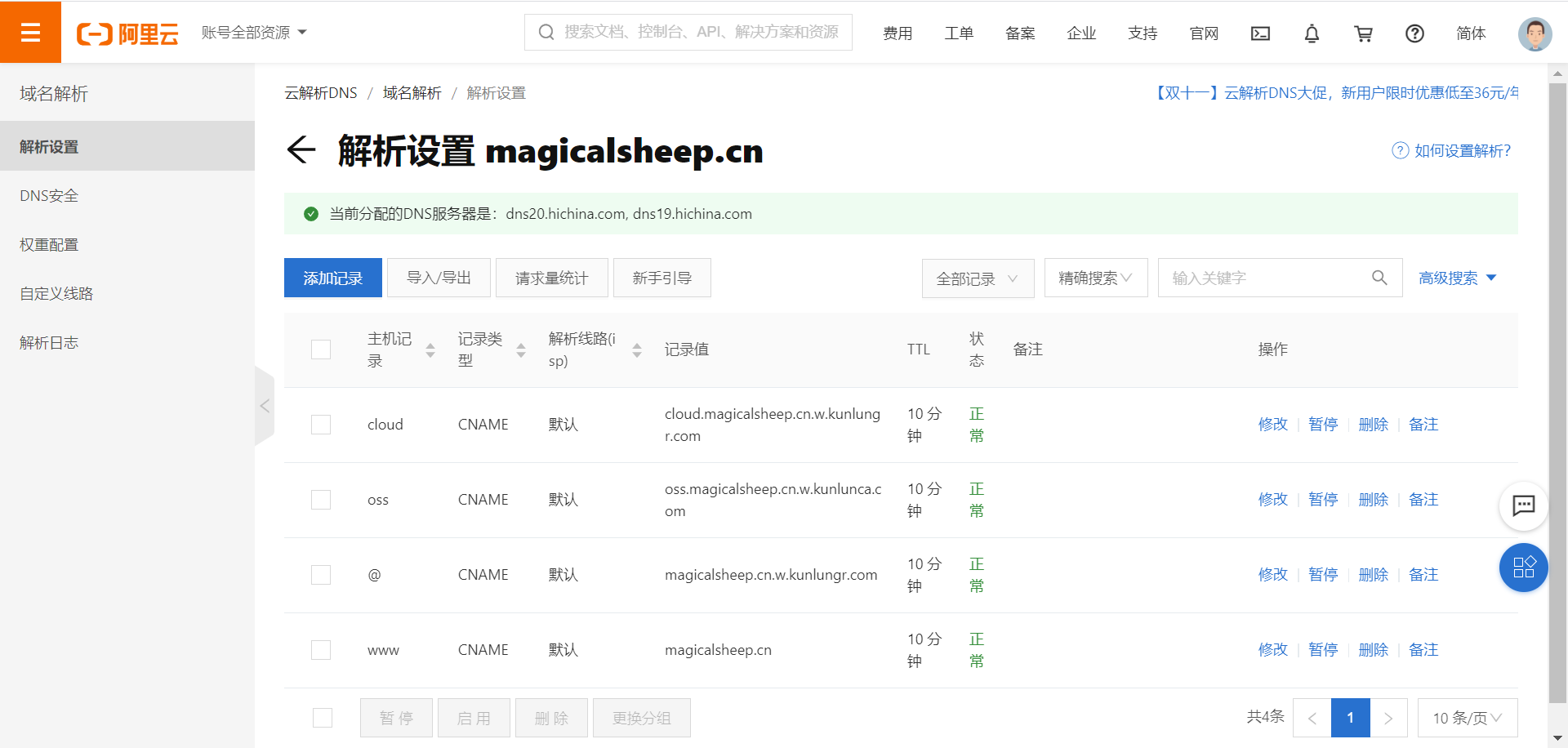Open the 企业 menu
Viewport: 1568px width, 748px height.
tap(1081, 33)
